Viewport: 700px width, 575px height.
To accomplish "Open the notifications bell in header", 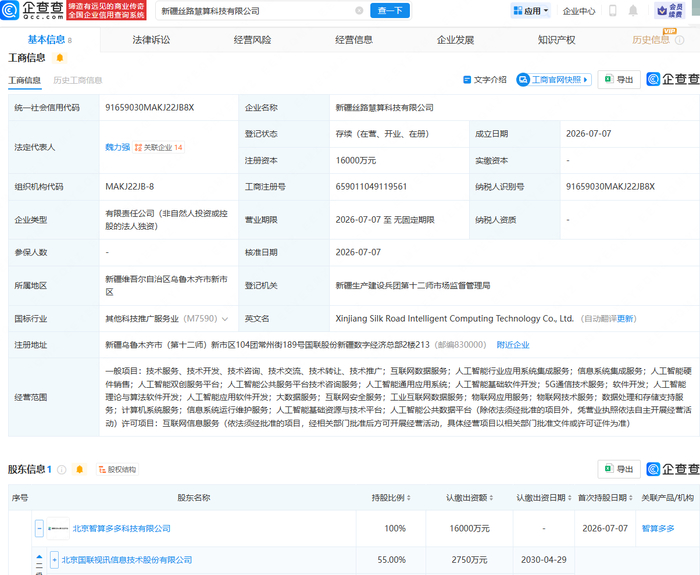I will pyautogui.click(x=633, y=11).
